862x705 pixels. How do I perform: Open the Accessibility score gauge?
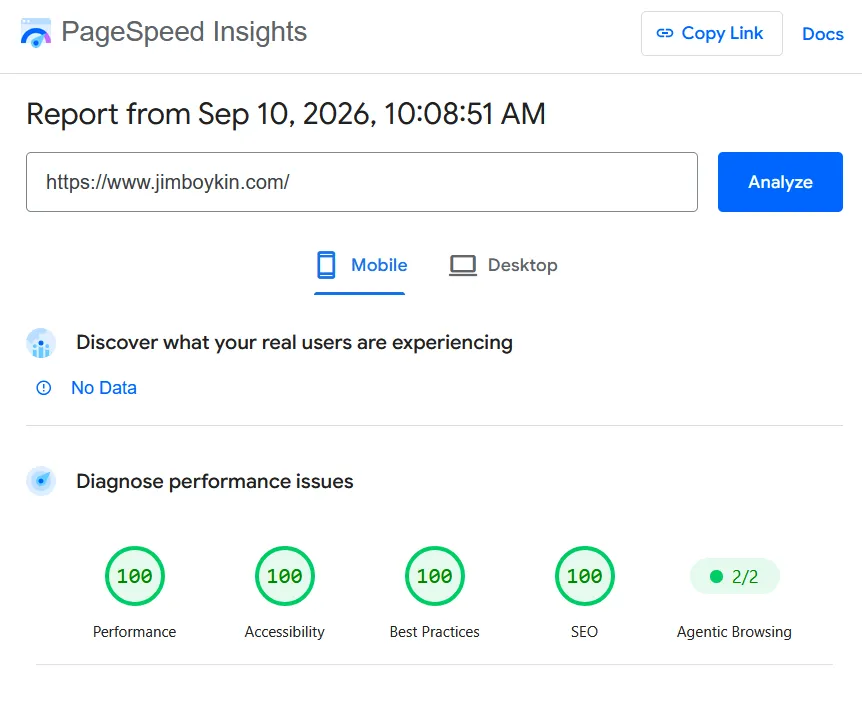285,576
